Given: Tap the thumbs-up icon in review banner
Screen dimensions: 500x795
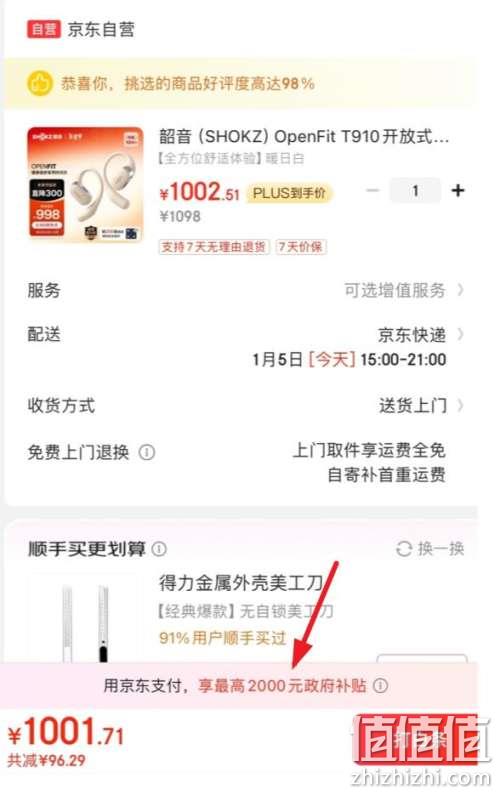Looking at the screenshot, I should (40, 83).
